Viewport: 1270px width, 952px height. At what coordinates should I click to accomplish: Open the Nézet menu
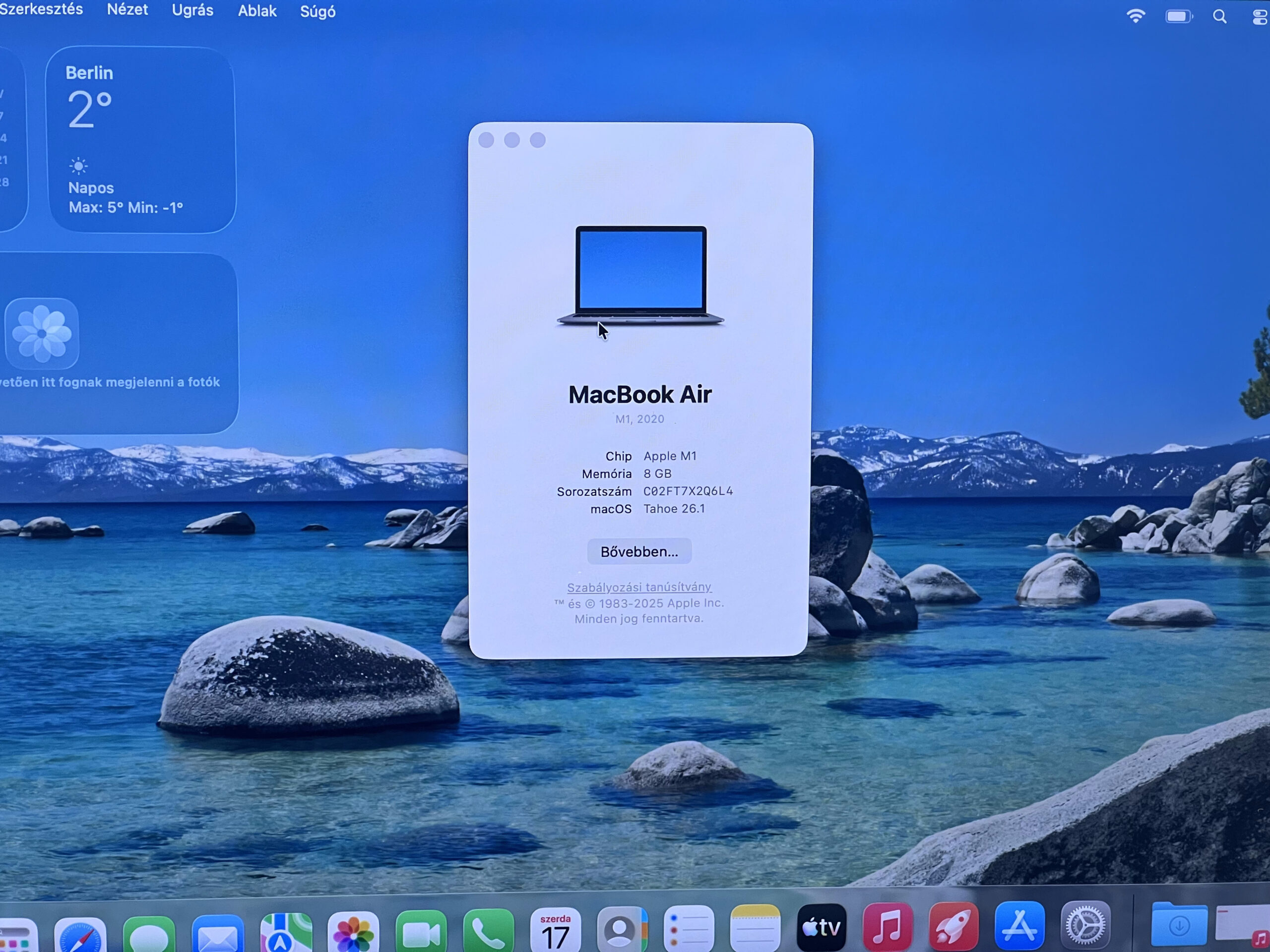point(127,10)
